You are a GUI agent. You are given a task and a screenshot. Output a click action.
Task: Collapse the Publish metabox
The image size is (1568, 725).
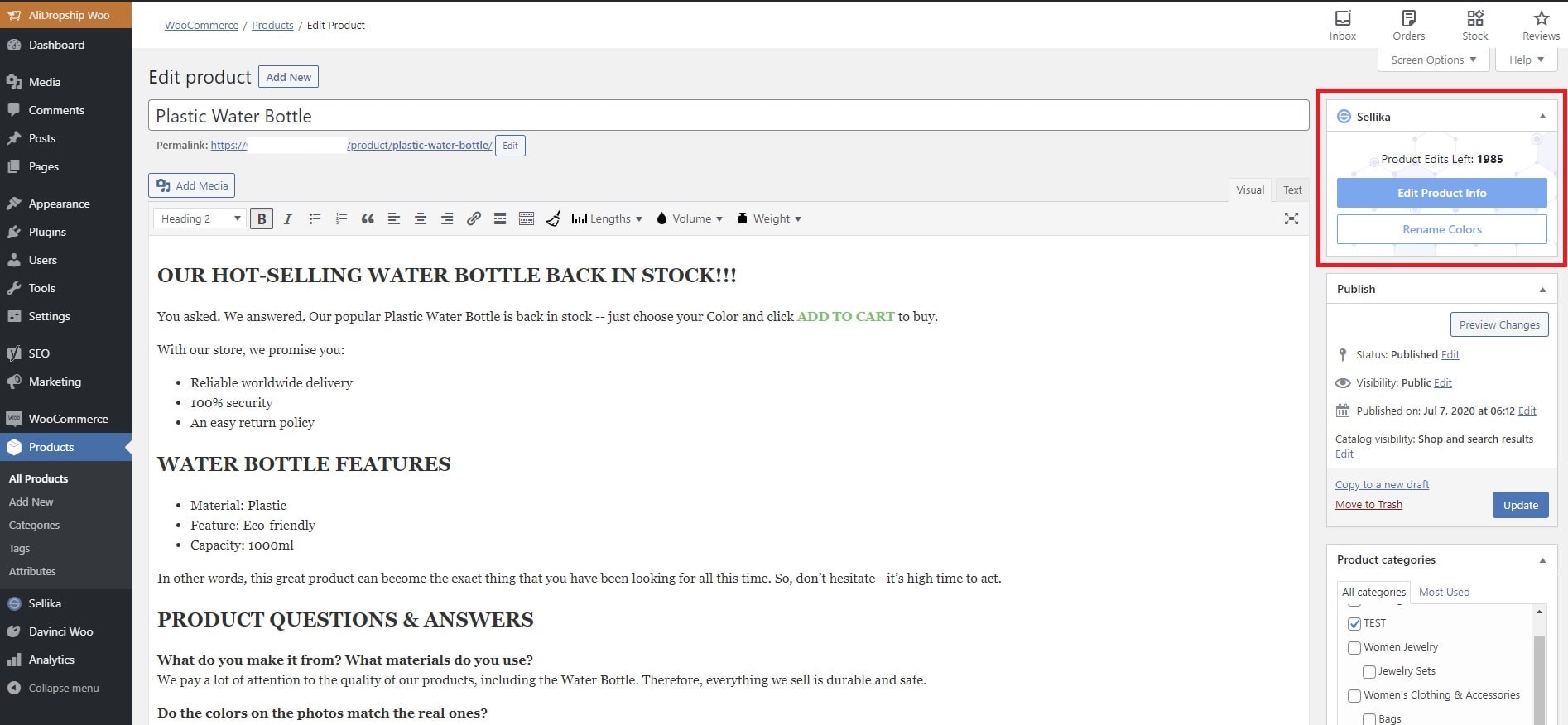(x=1542, y=290)
